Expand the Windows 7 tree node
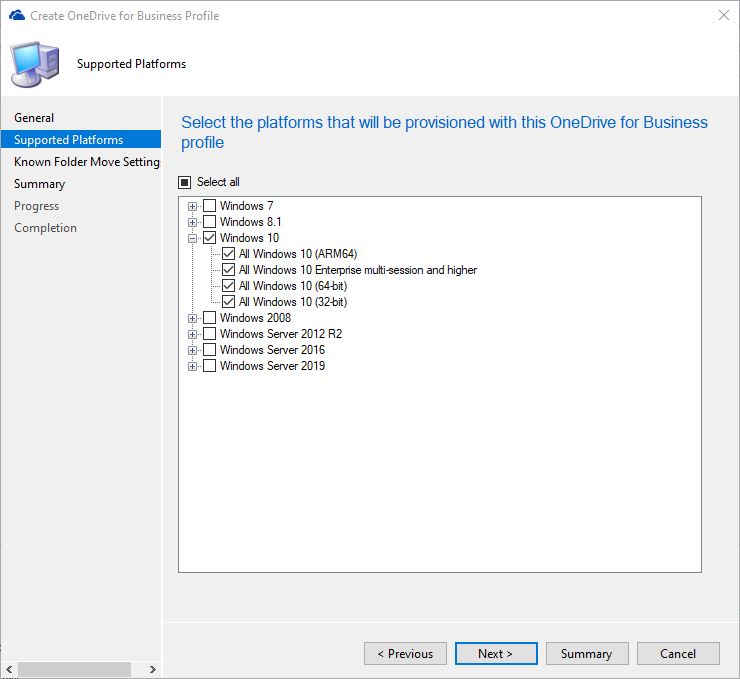 pos(193,206)
